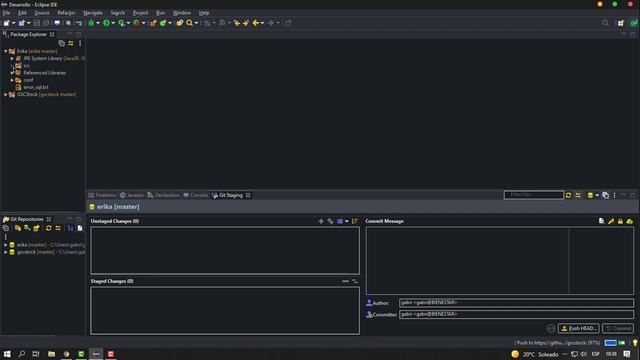
Task: Click the Refresh icon in Git Staging
Action: (x=568, y=196)
